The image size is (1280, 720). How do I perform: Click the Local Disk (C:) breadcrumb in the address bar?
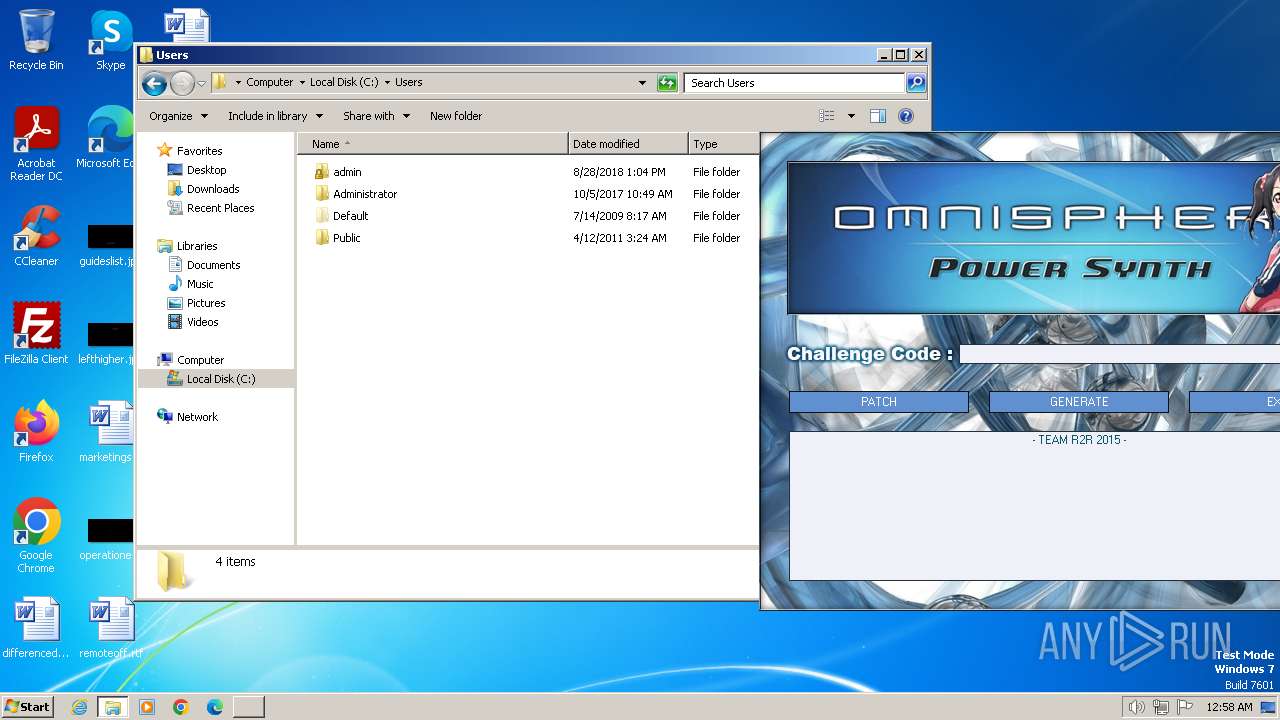[x=345, y=83]
